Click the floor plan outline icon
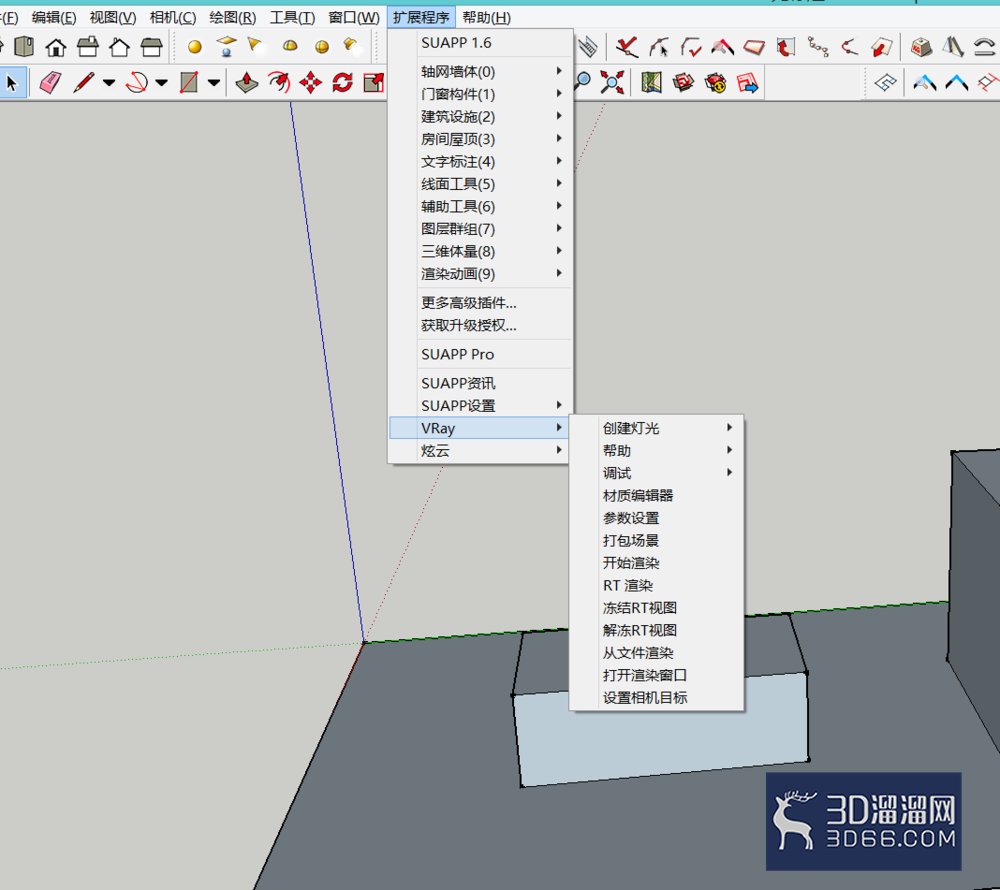This screenshot has height=890, width=1000. 885,82
